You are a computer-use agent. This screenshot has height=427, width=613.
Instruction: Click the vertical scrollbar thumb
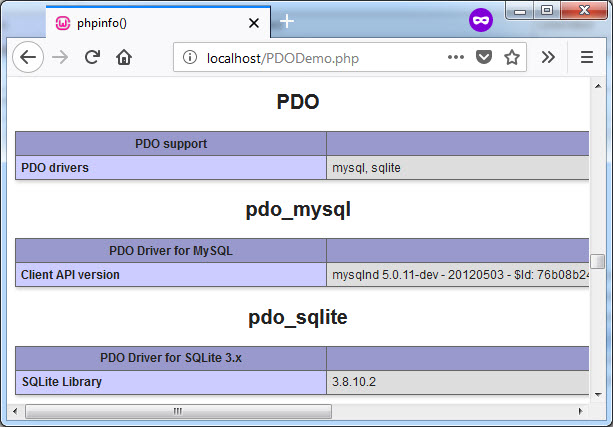click(x=598, y=261)
